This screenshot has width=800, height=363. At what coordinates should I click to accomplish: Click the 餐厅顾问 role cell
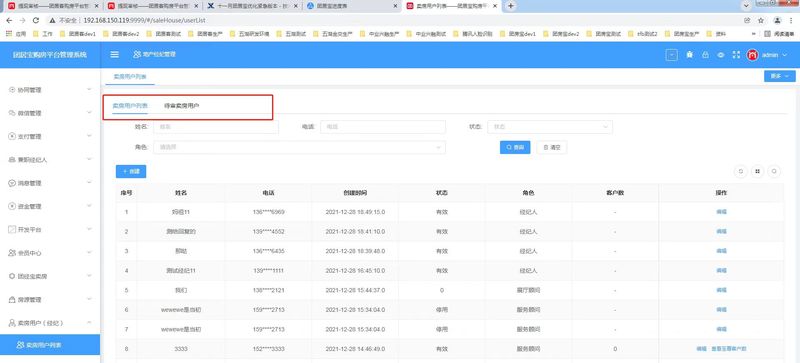[528, 290]
